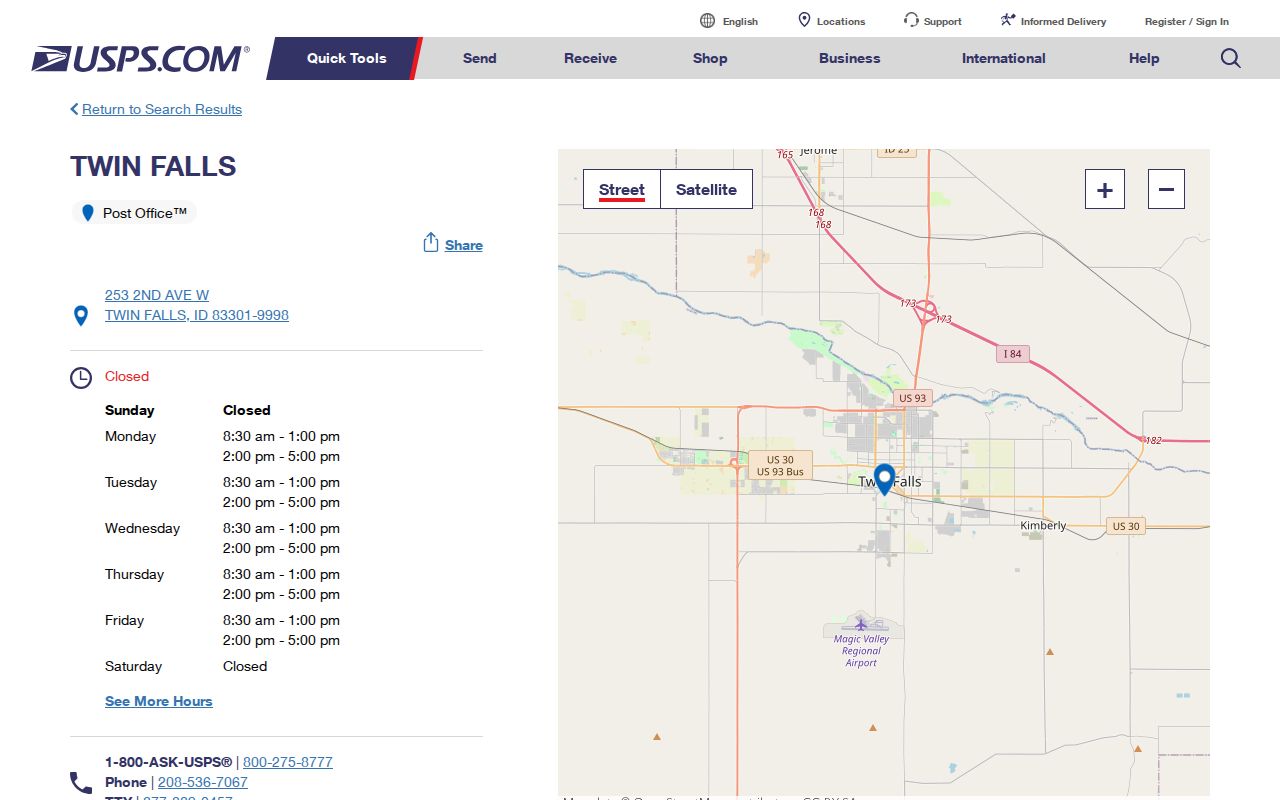This screenshot has width=1280, height=800.
Task: Click TWIN FALLS, ID 83301-9998 link
Action: pos(197,315)
